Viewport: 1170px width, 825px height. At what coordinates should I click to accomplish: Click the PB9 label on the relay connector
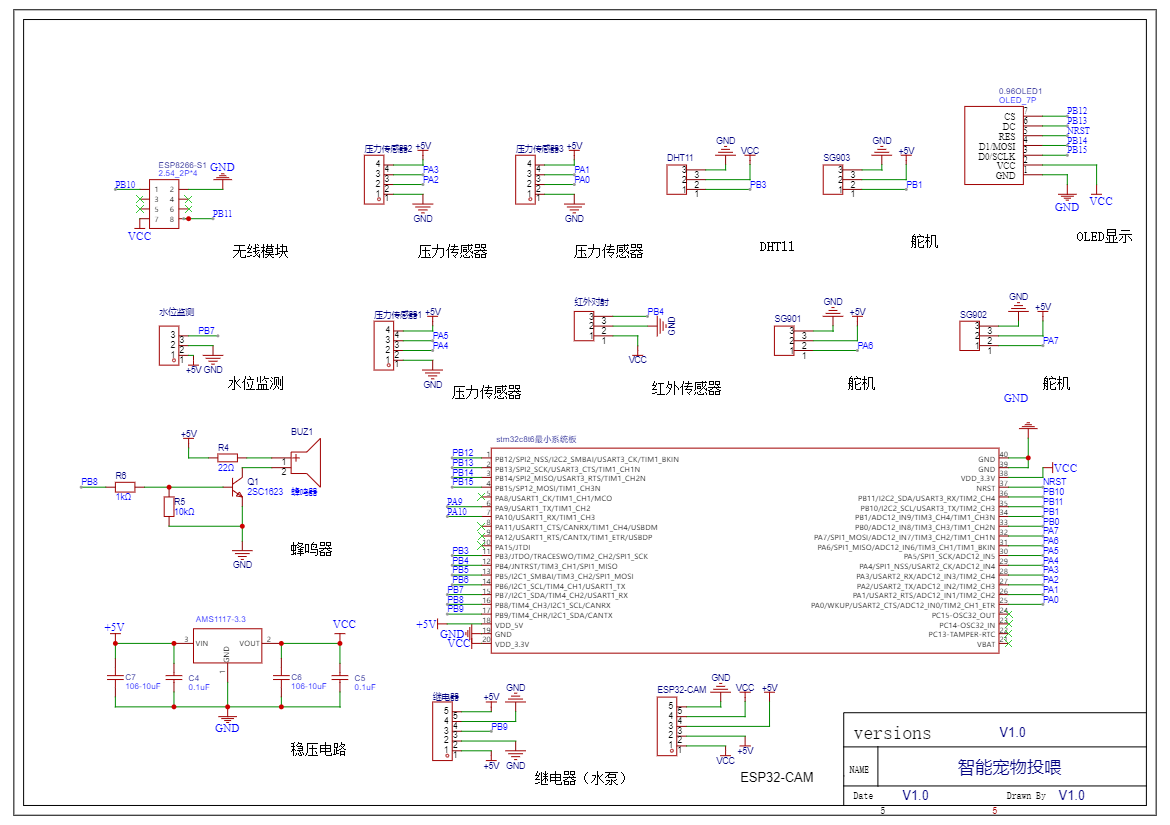coord(499,726)
